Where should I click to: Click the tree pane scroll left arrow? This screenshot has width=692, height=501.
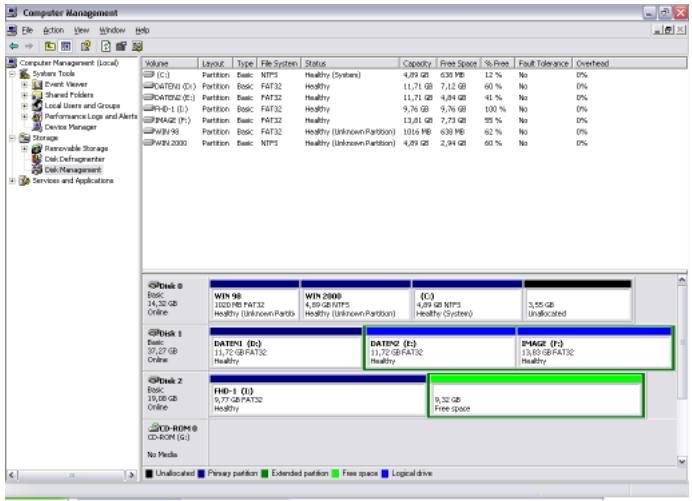(12, 475)
